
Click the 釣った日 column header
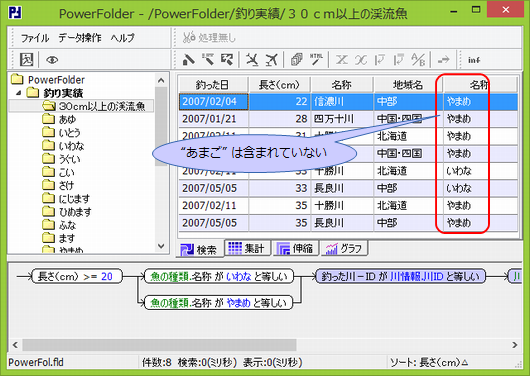click(x=213, y=85)
